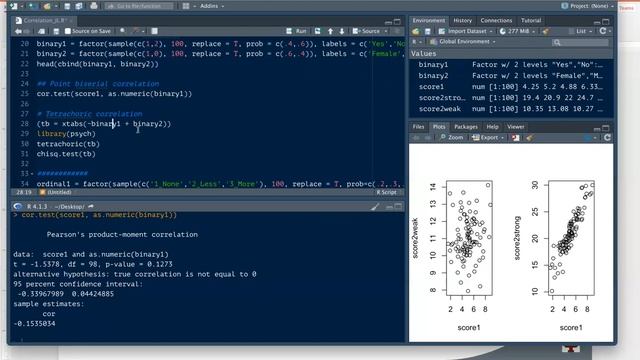Image resolution: width=640 pixels, height=360 pixels.
Task: Open the Source button dropdown arrow
Action: pos(386,31)
